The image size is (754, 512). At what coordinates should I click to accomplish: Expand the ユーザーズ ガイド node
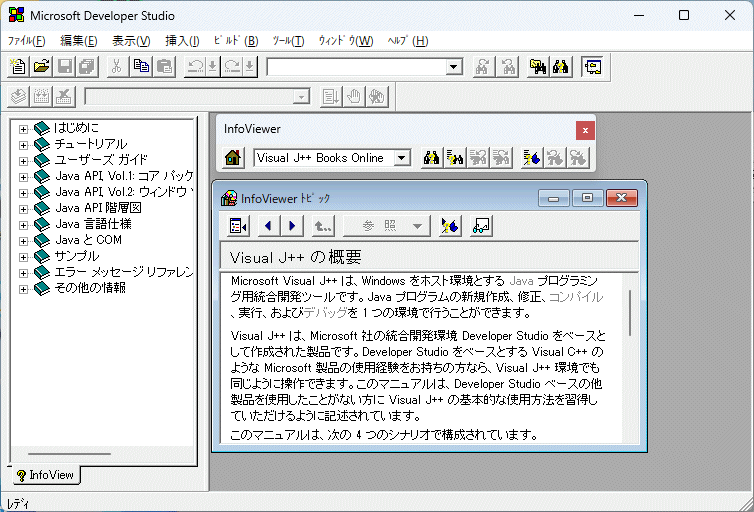point(23,161)
